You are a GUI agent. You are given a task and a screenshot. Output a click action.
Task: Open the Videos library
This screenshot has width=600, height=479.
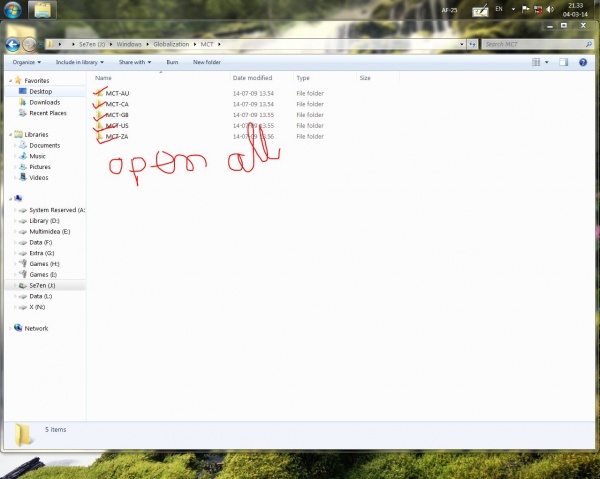[39, 178]
